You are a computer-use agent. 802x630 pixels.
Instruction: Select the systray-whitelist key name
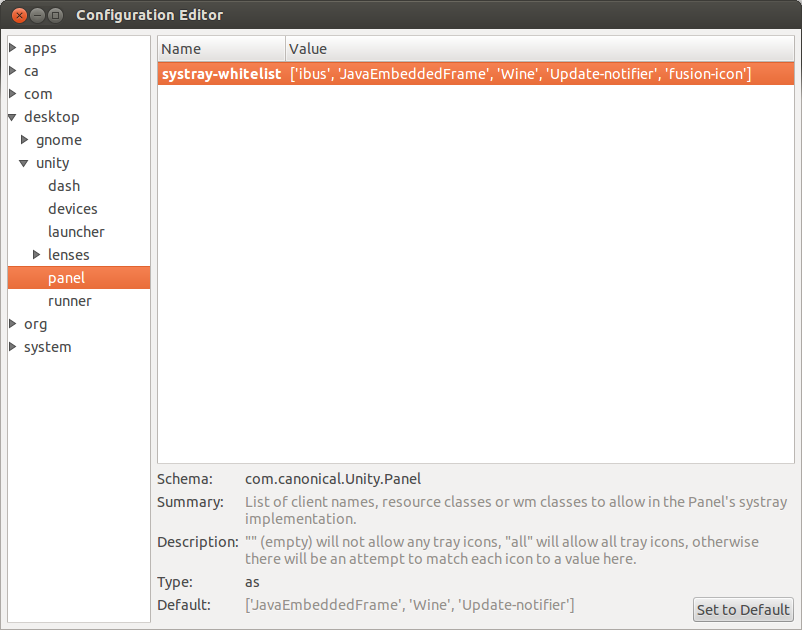tap(221, 74)
